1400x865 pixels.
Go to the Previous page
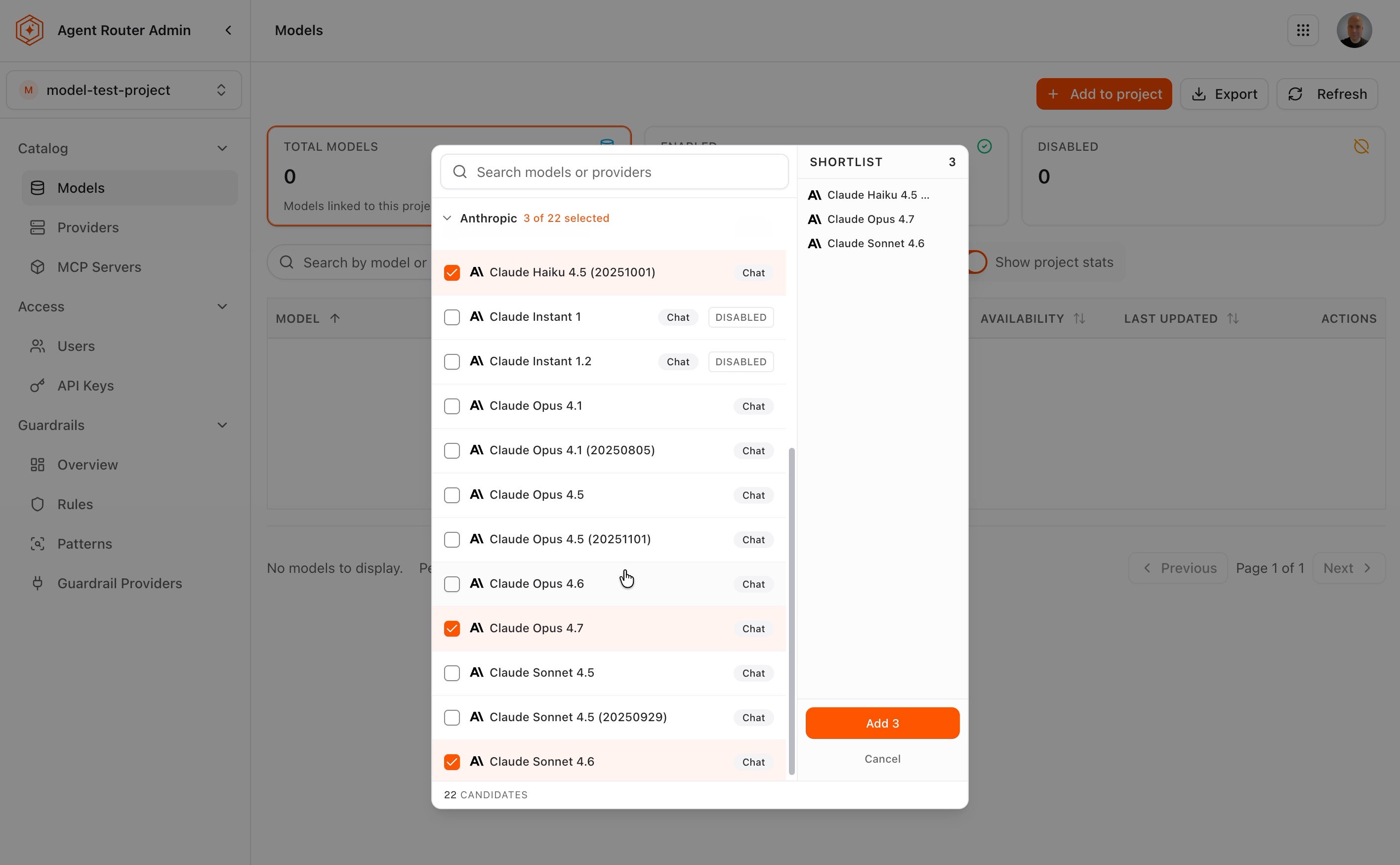[1178, 568]
